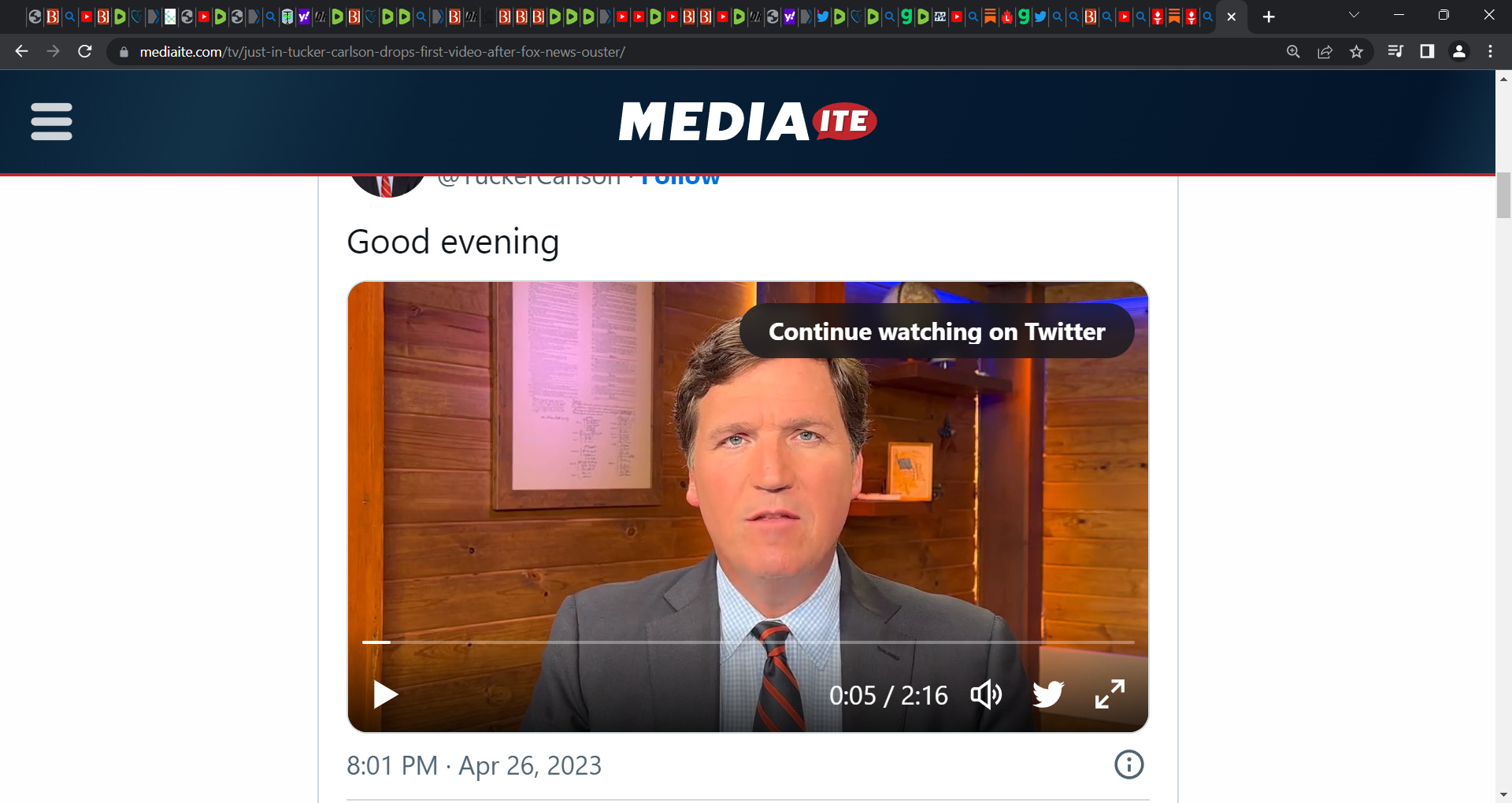Open the tab search dropdown

pyautogui.click(x=1354, y=15)
